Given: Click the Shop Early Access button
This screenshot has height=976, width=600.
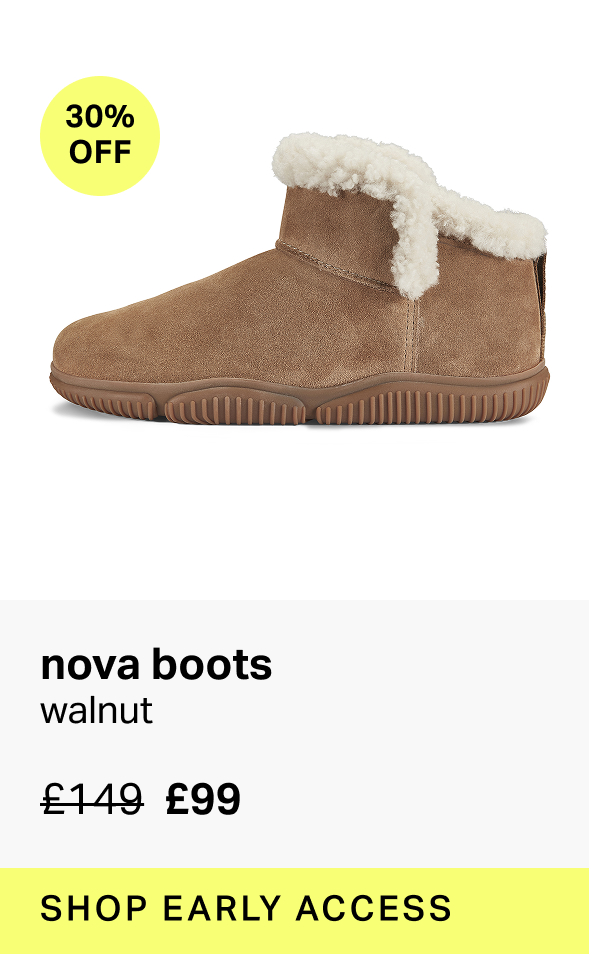Looking at the screenshot, I should (294, 910).
